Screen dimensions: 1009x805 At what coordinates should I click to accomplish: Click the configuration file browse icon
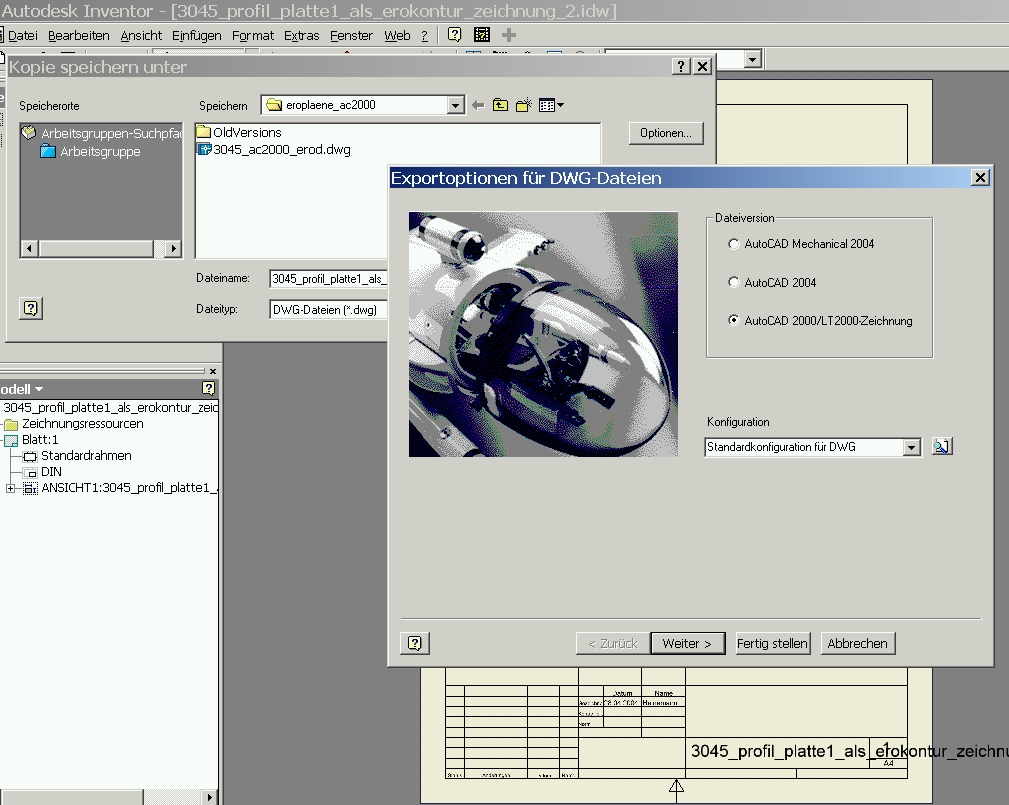(x=942, y=447)
